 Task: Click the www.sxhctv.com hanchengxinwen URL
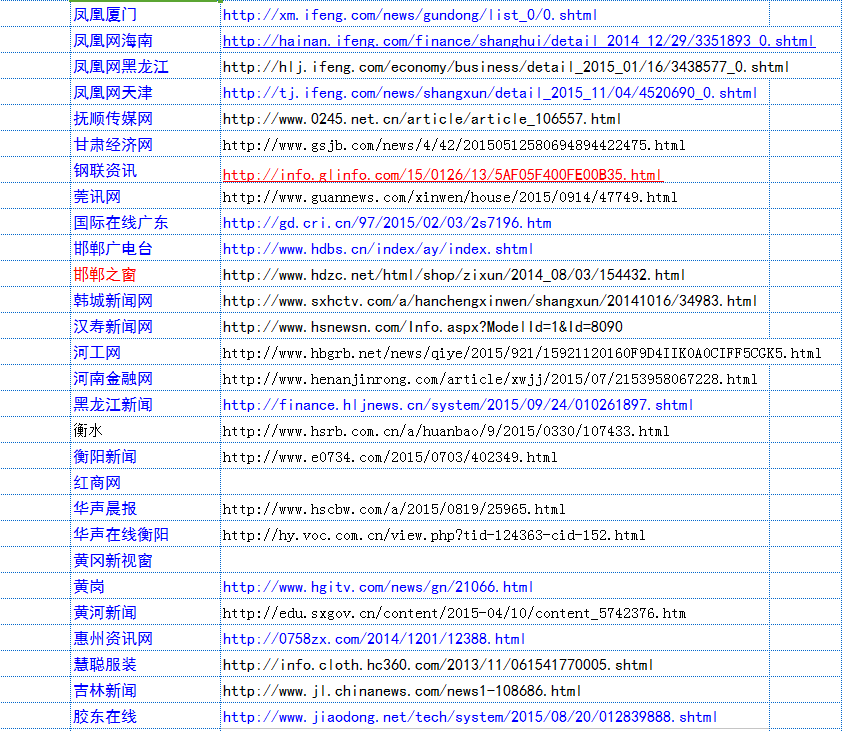coord(490,301)
